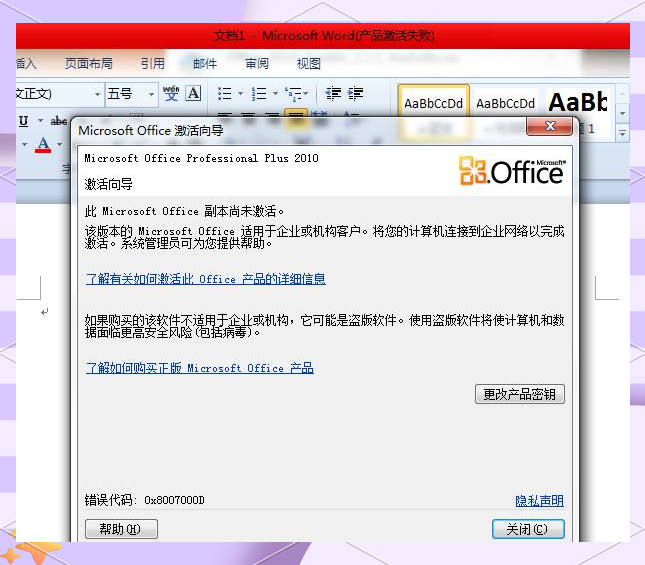645x565 pixels.
Task: Click the 帮助(H) button
Action: tap(121, 529)
